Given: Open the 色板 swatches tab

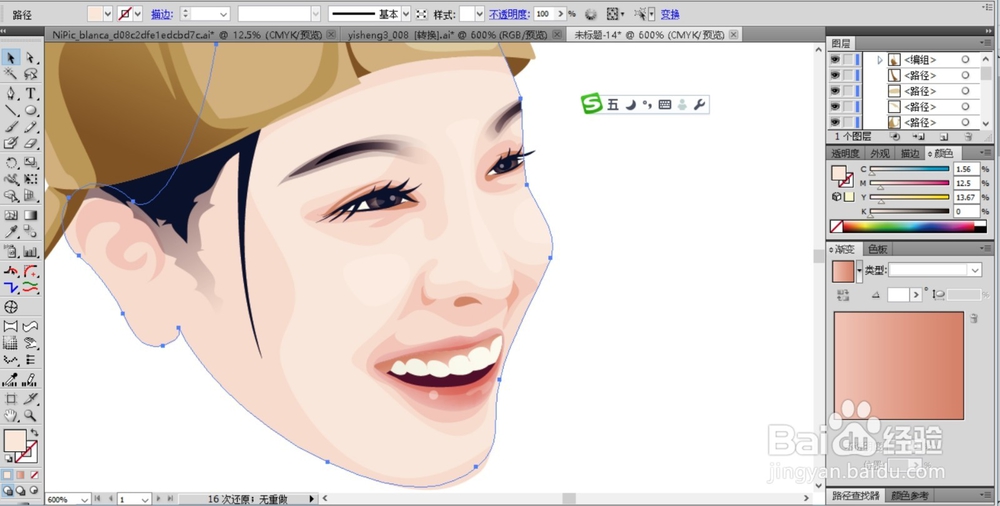Looking at the screenshot, I should [878, 249].
